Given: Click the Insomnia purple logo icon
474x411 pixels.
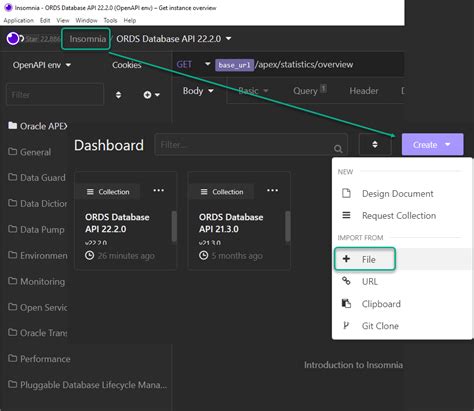Looking at the screenshot, I should [x=13, y=39].
